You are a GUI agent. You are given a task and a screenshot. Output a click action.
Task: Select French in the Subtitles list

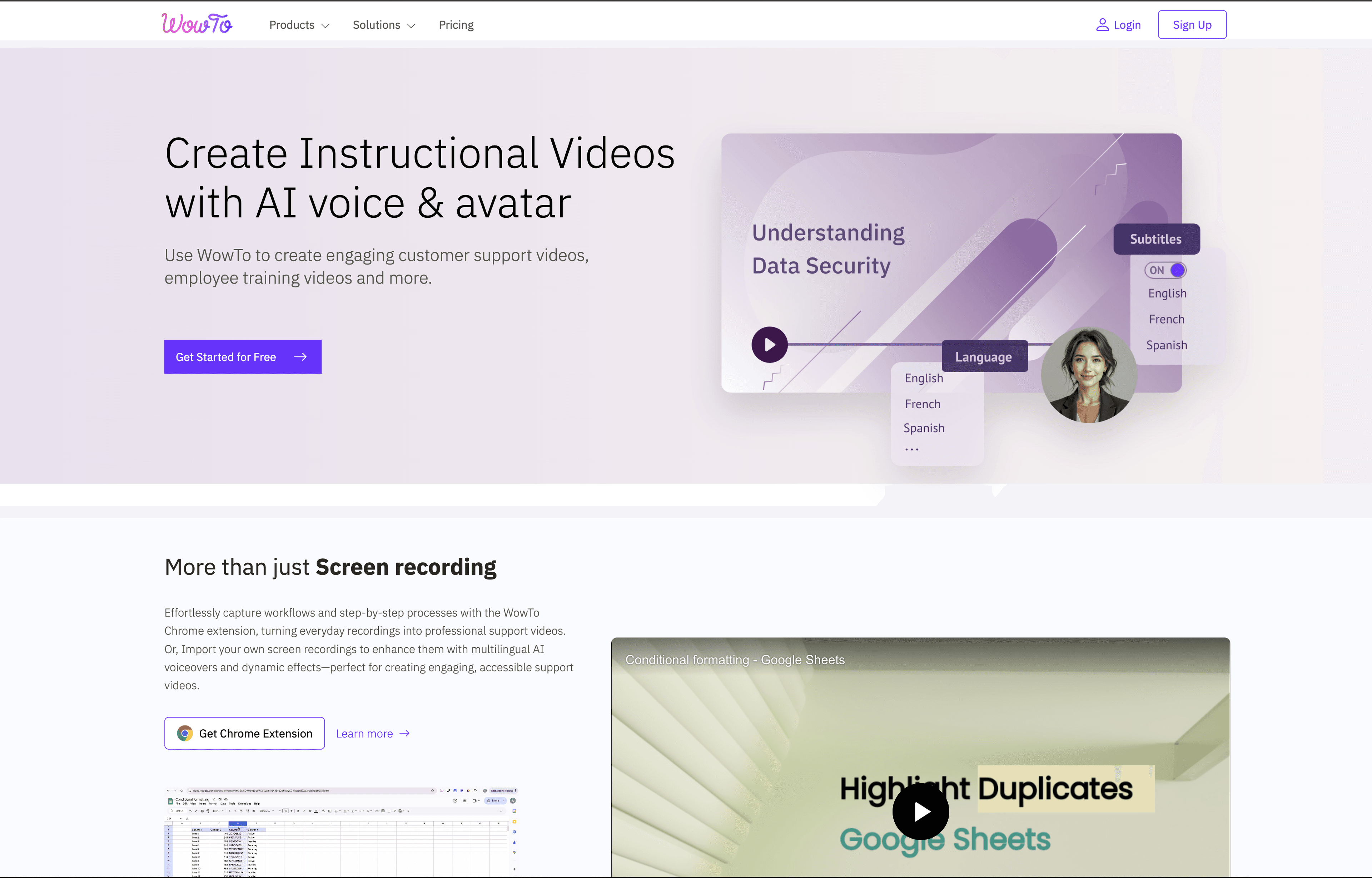click(1166, 319)
